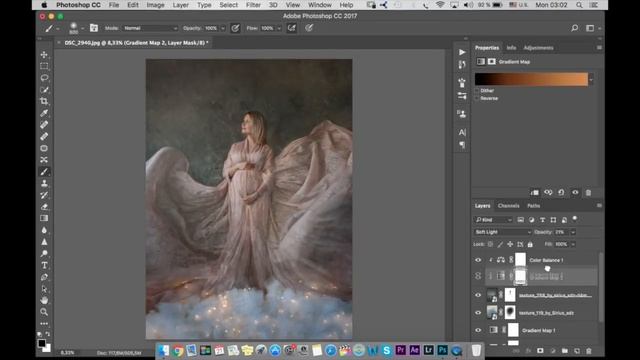Viewport: 640px width, 360px height.
Task: Click the gradient bar to edit gradient
Action: [531, 79]
